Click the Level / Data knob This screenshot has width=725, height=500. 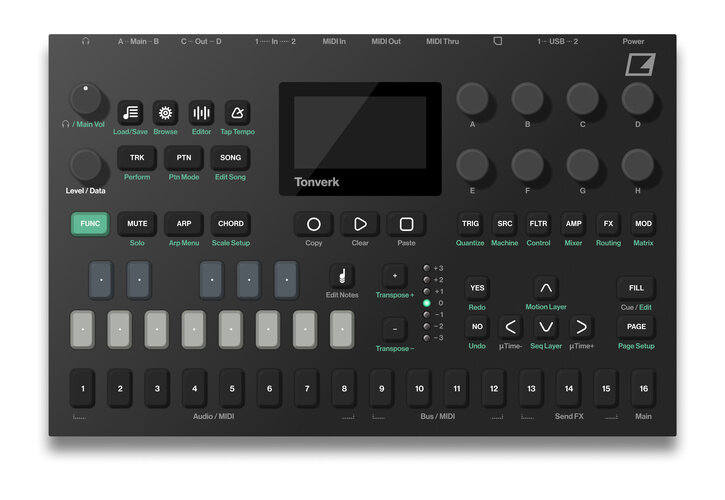click(86, 165)
